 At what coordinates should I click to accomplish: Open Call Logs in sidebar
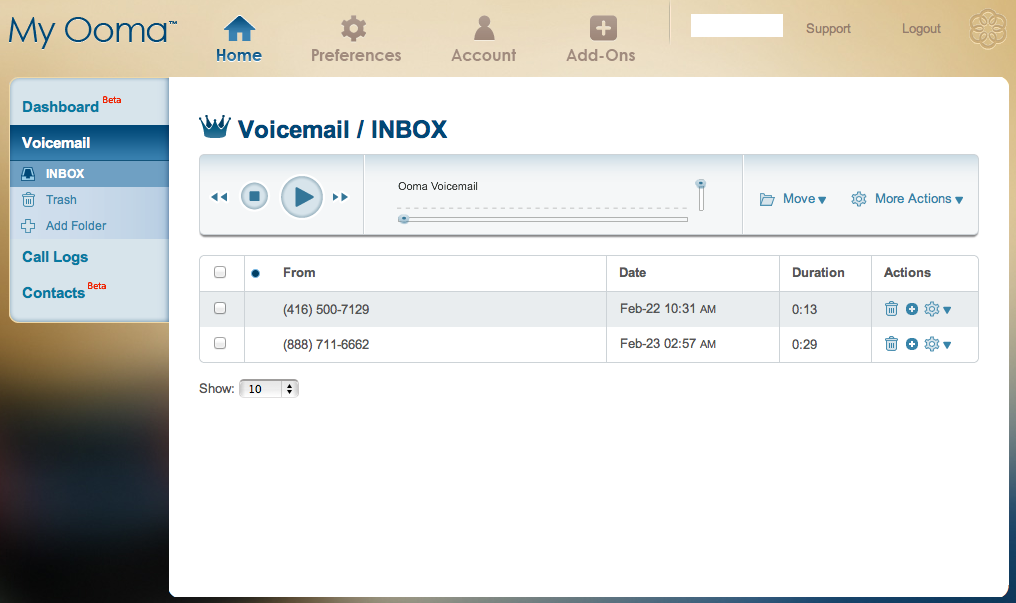coord(55,257)
